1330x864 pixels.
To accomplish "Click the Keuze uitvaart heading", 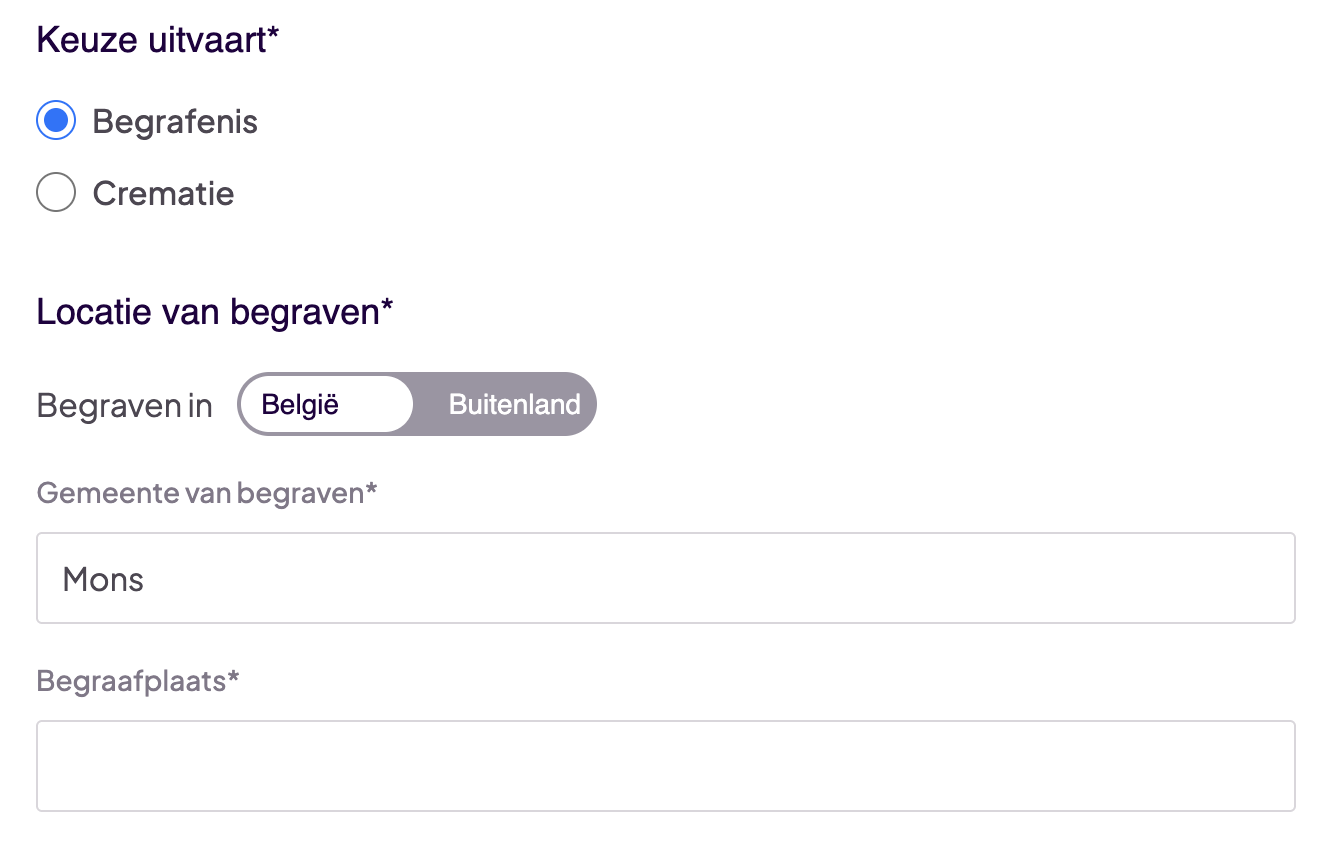I will [155, 40].
